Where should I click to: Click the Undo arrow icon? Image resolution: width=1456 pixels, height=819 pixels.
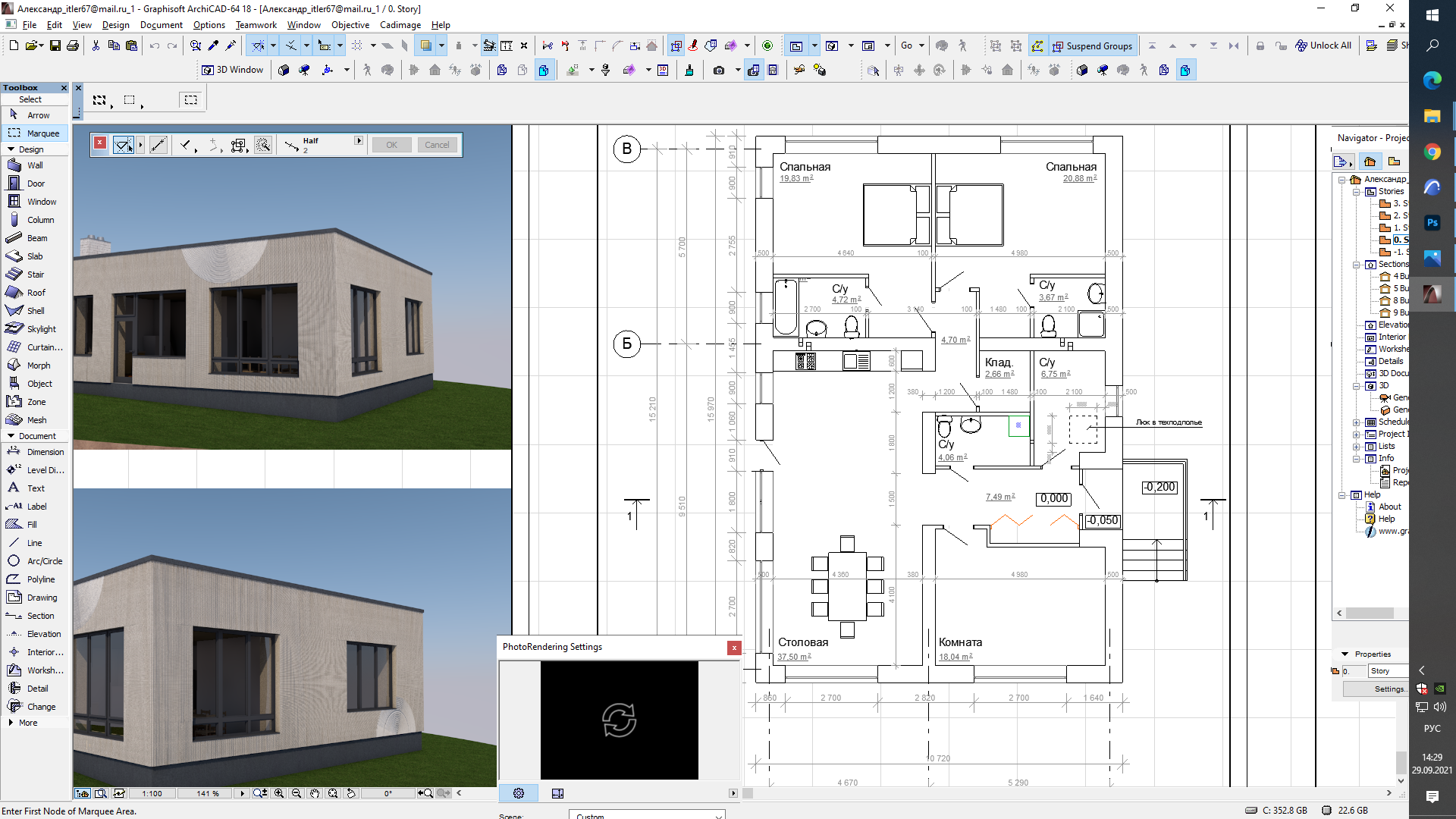click(154, 45)
